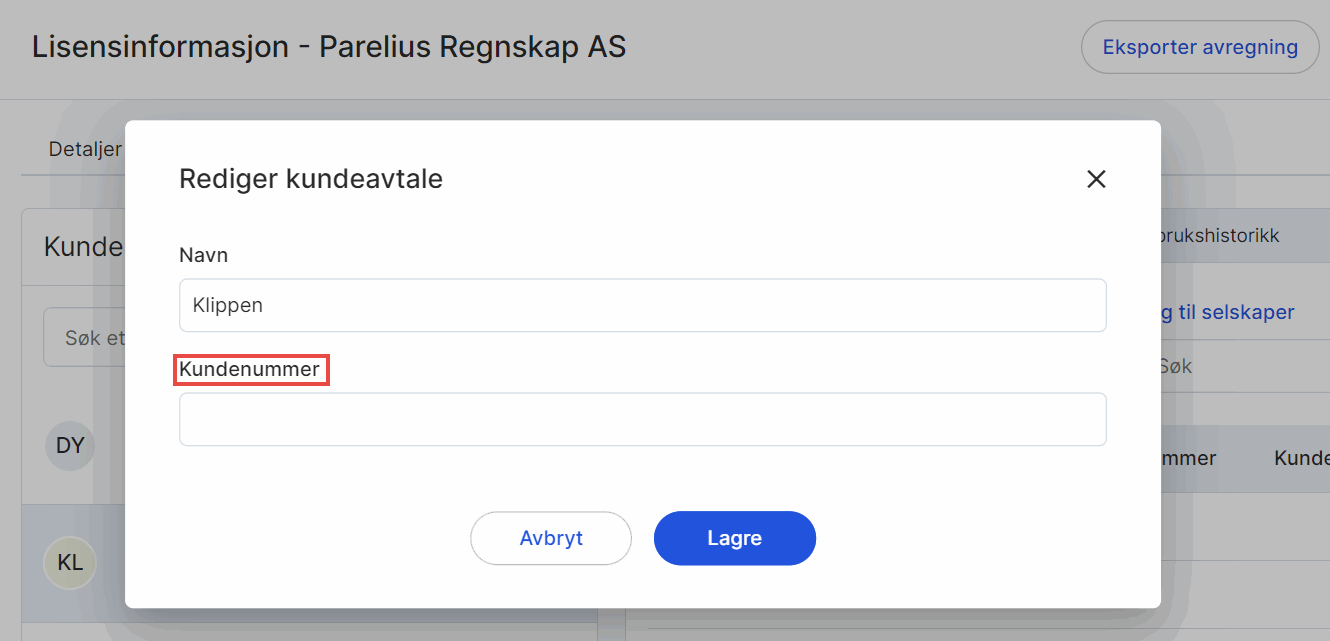The image size is (1330, 641).
Task: Save changes with the Lagre button
Action: point(734,538)
